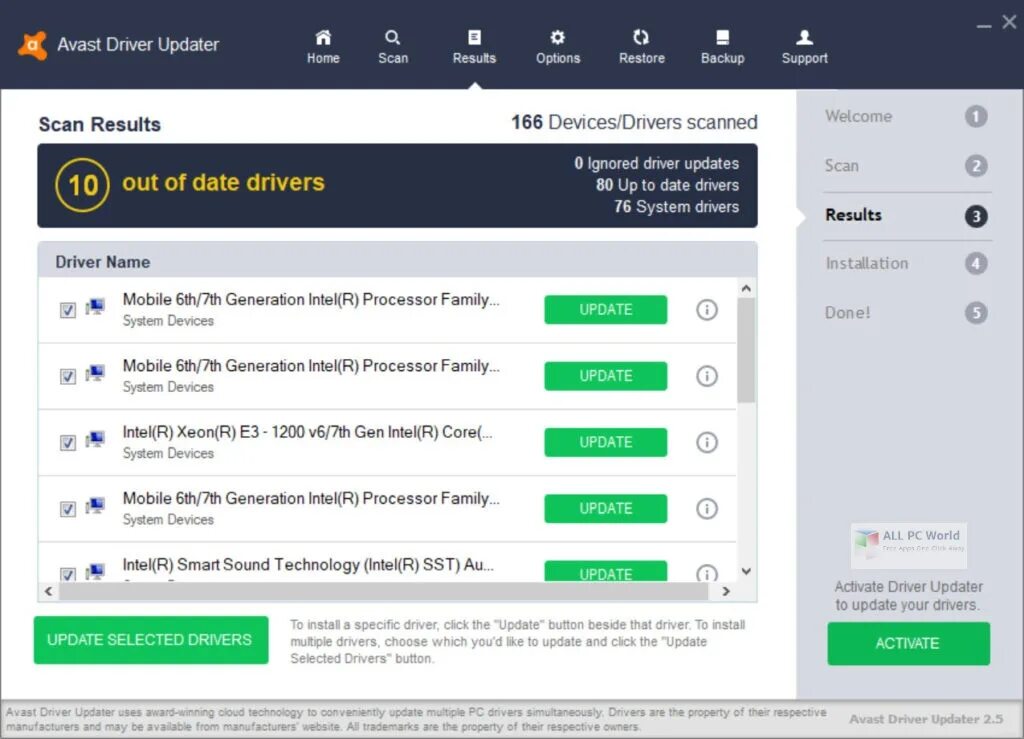This screenshot has height=739, width=1024.
Task: Click the Avast logo in the top-left corner
Action: (33, 43)
